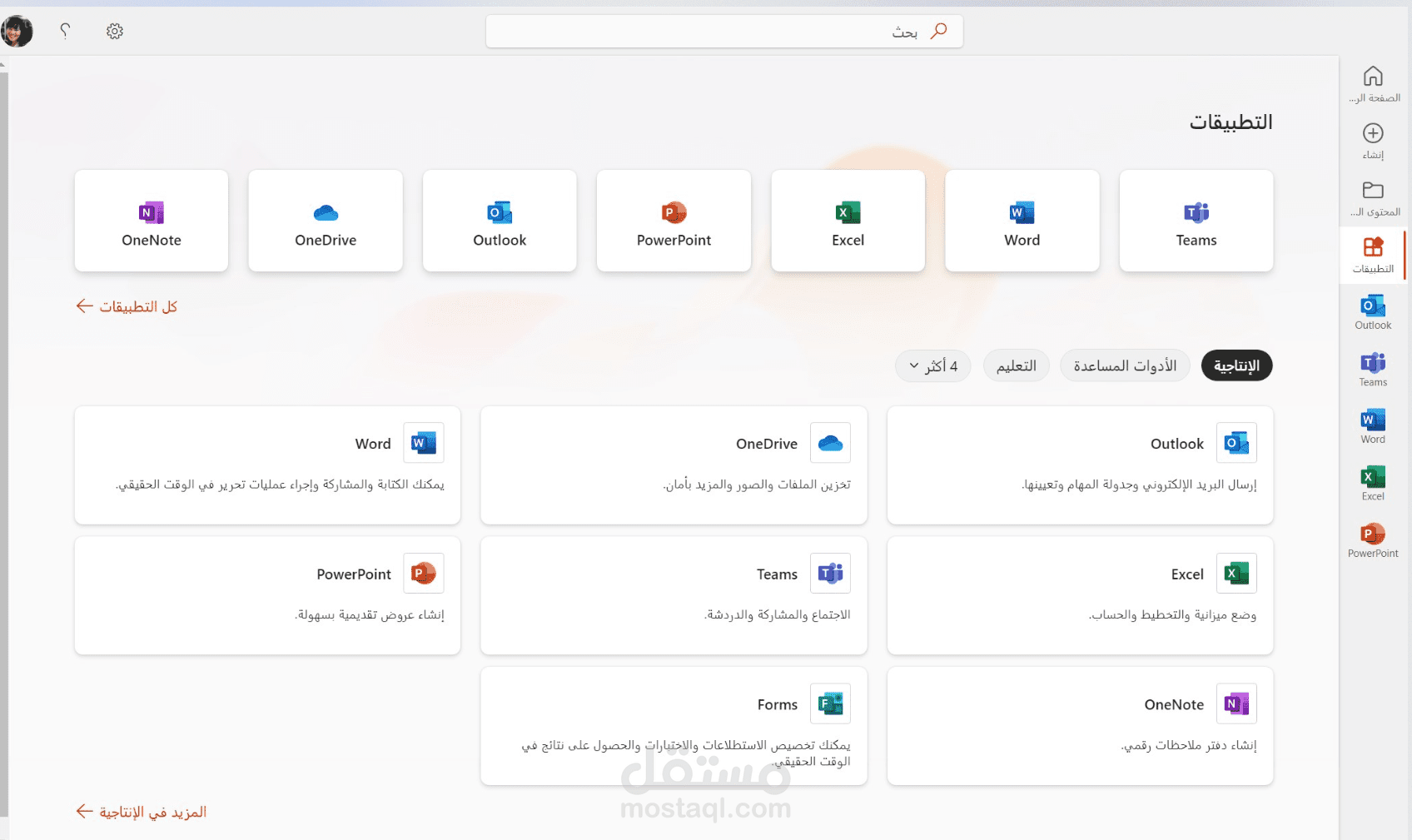Click the Outlook card description text
Screen dimensions: 1412x840
pos(1139,485)
